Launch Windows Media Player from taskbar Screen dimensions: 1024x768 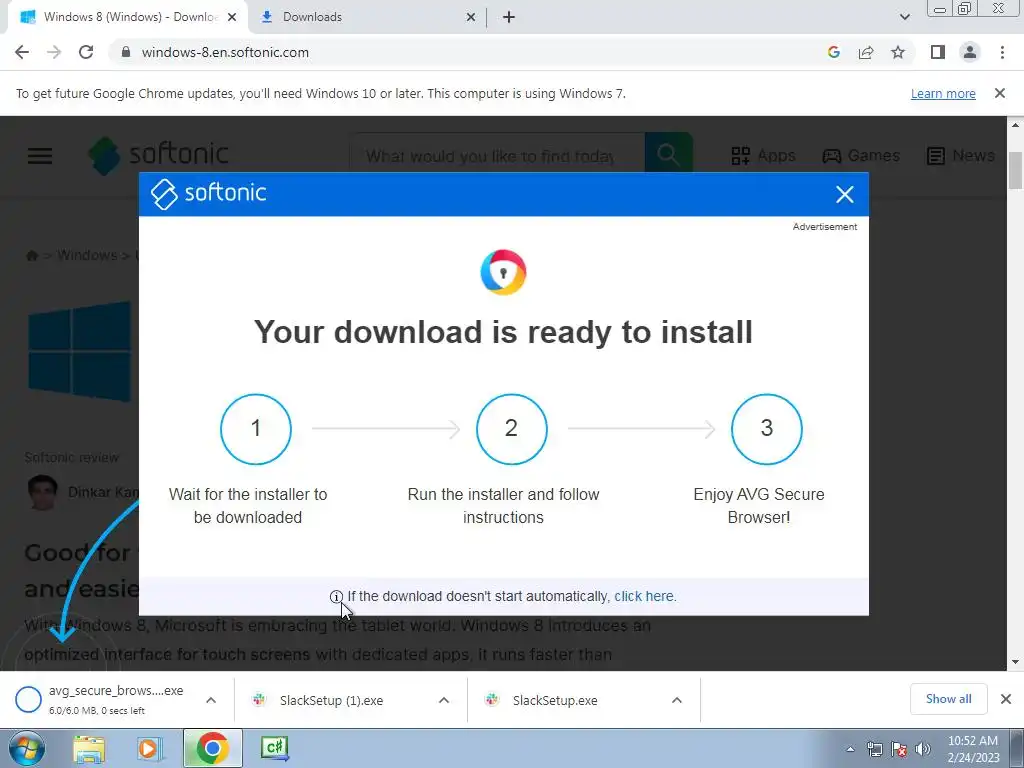coord(149,748)
